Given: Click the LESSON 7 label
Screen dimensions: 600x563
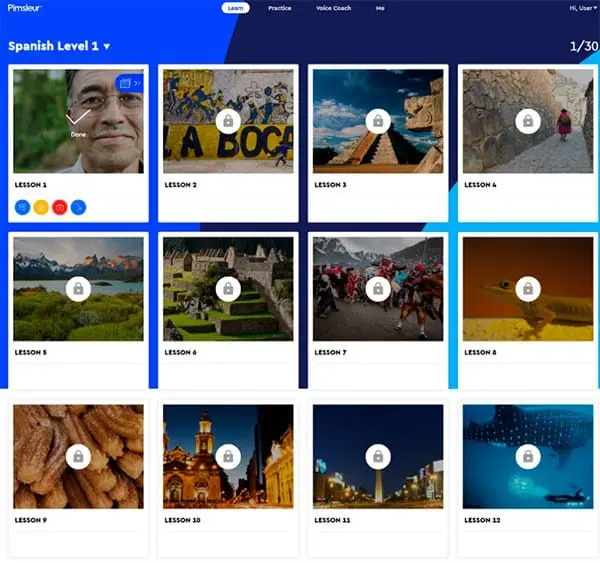Looking at the screenshot, I should (x=331, y=352).
